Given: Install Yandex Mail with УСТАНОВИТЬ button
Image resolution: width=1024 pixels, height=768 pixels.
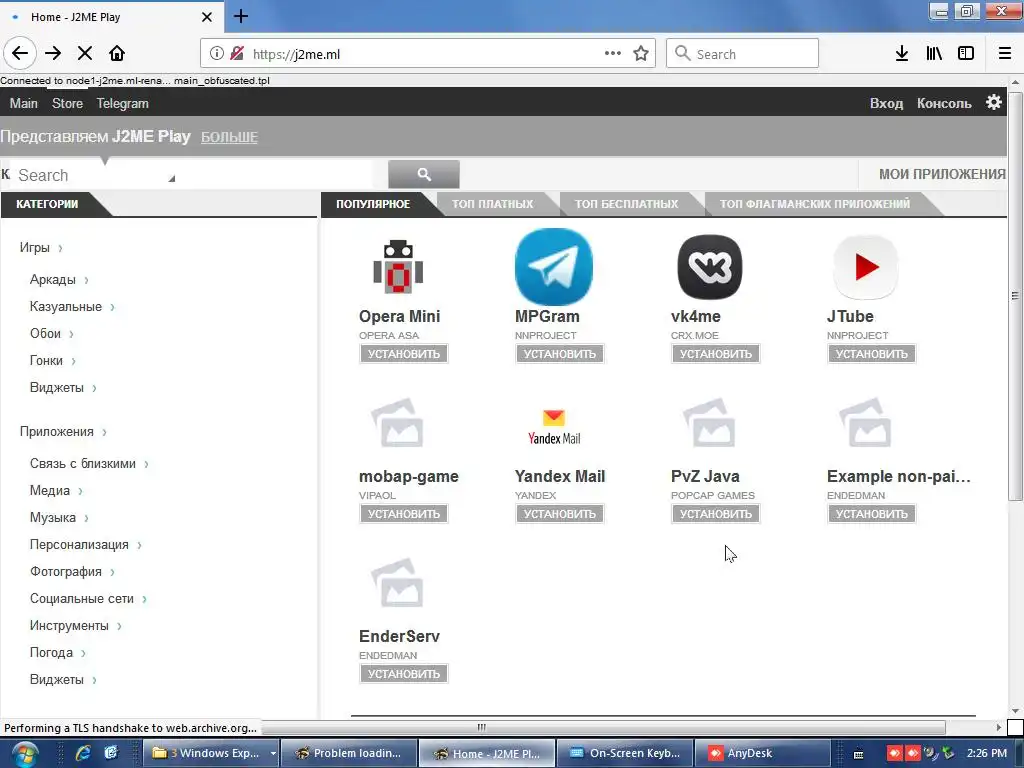Looking at the screenshot, I should click(560, 514).
